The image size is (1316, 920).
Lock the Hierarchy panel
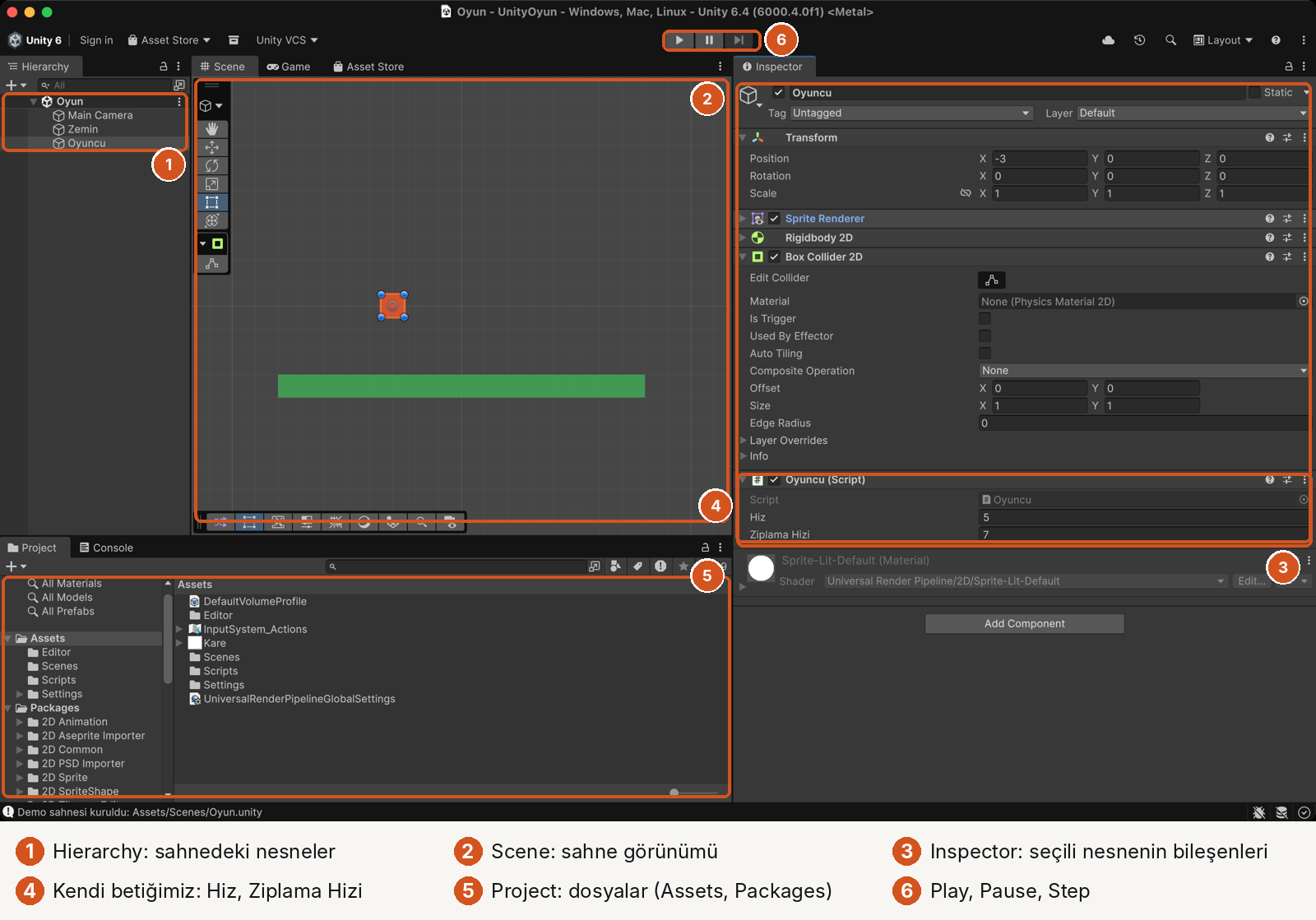pos(163,67)
